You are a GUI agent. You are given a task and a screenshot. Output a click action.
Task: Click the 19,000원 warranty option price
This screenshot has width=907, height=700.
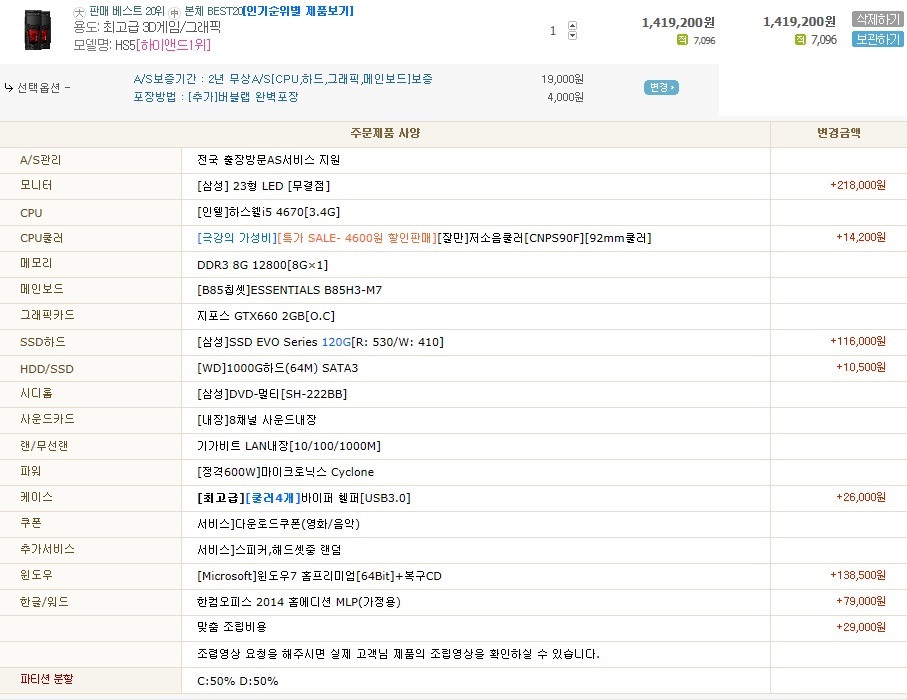click(x=562, y=79)
